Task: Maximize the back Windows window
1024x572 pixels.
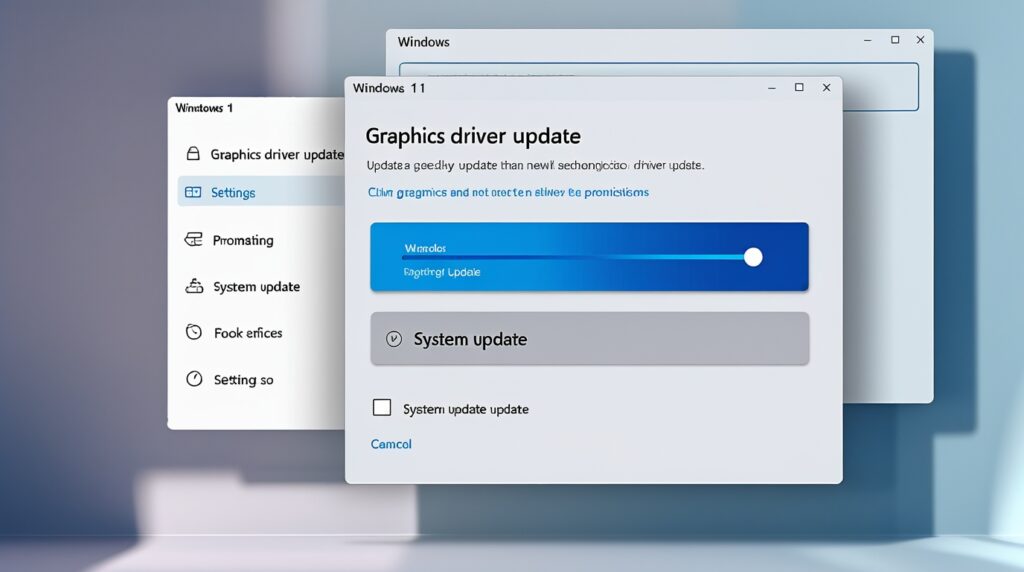Action: [895, 40]
